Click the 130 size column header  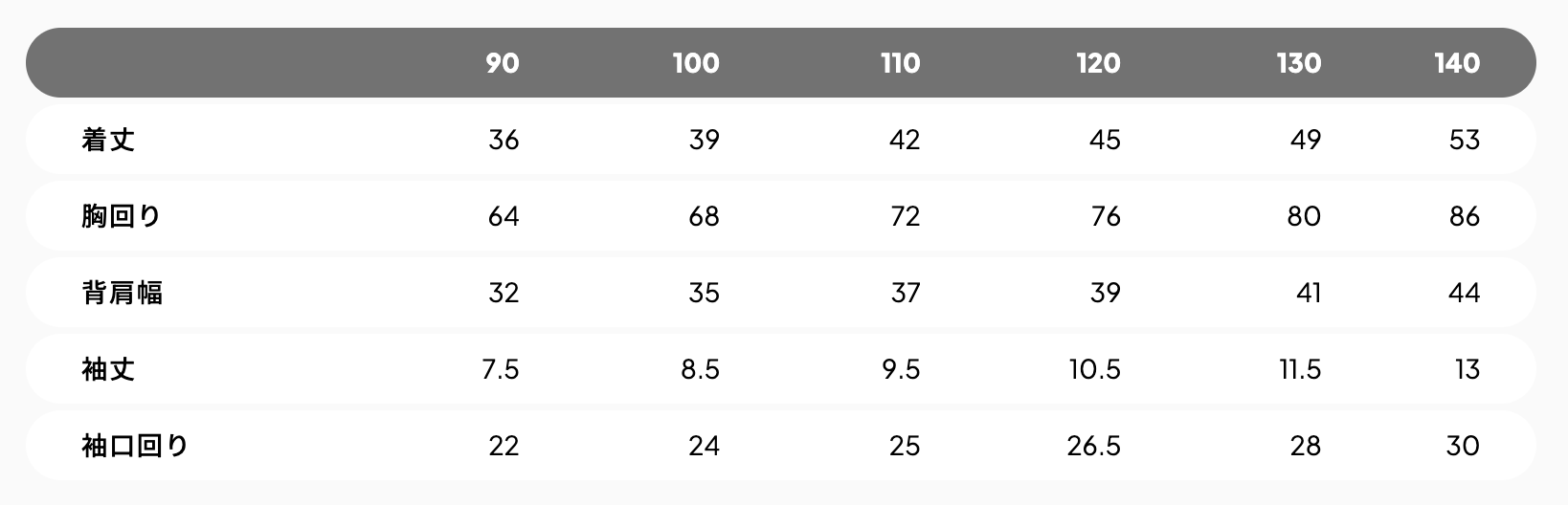click(1299, 63)
